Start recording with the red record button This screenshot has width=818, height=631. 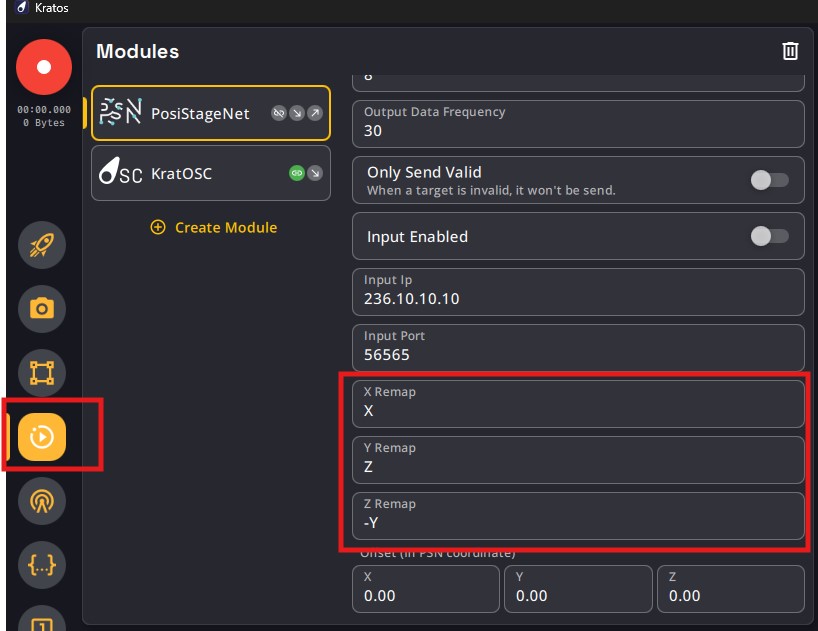click(44, 67)
